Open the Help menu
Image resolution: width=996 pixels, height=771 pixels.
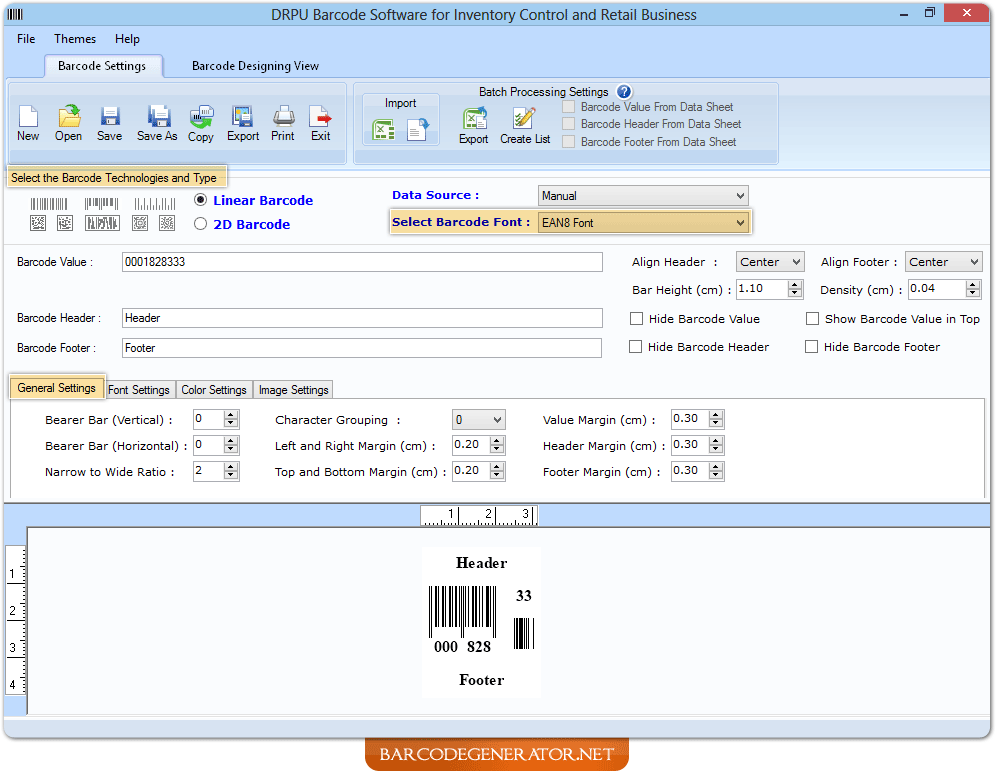coord(127,39)
